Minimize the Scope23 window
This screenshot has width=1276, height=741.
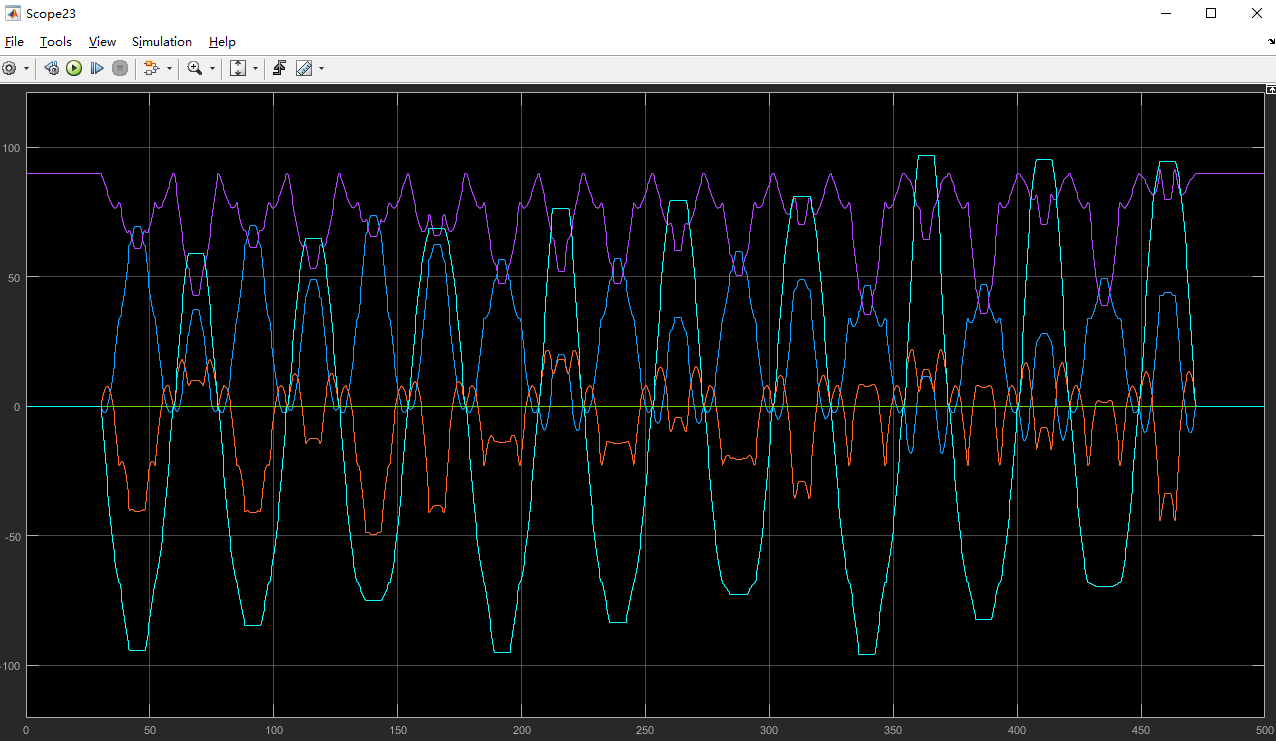(x=1166, y=14)
